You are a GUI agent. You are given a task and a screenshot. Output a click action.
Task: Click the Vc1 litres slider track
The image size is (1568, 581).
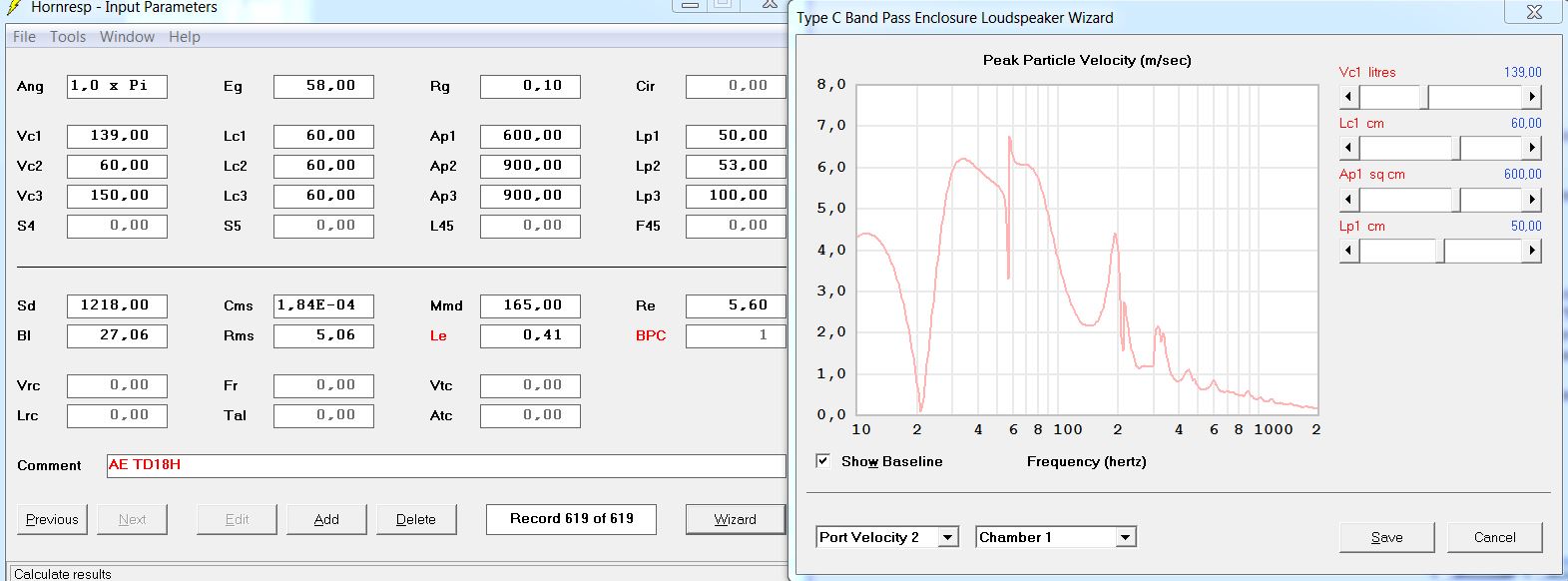(1441, 97)
